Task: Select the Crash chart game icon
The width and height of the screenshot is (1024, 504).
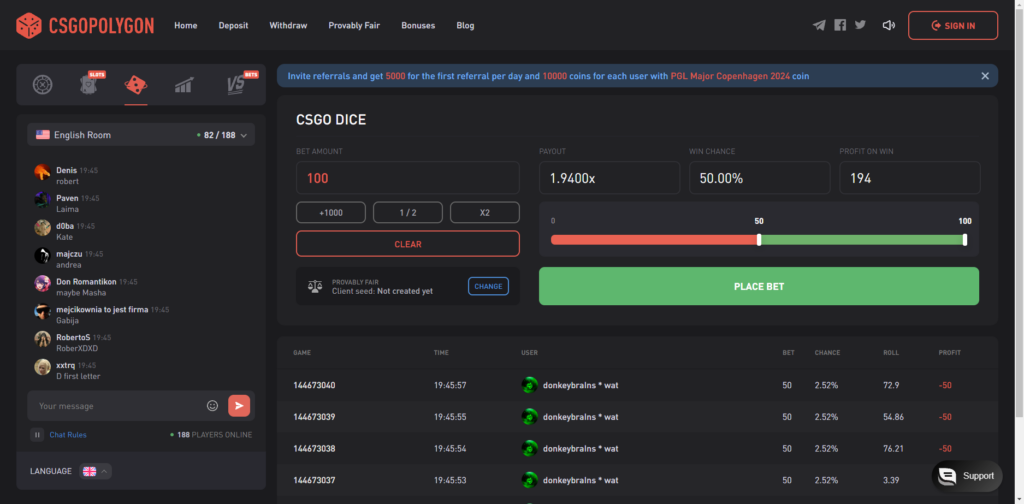Action: click(184, 85)
